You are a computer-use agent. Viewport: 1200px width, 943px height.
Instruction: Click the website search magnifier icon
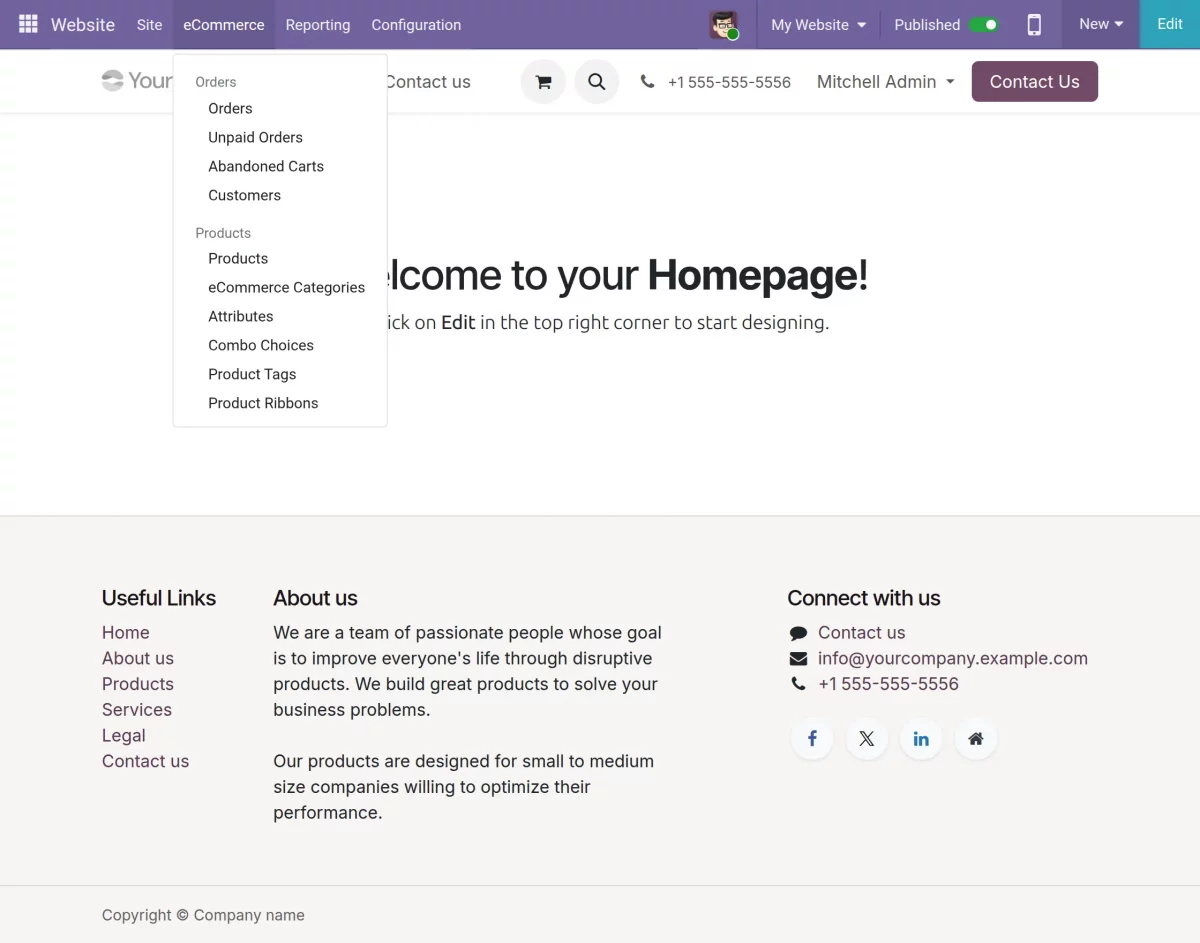(596, 82)
